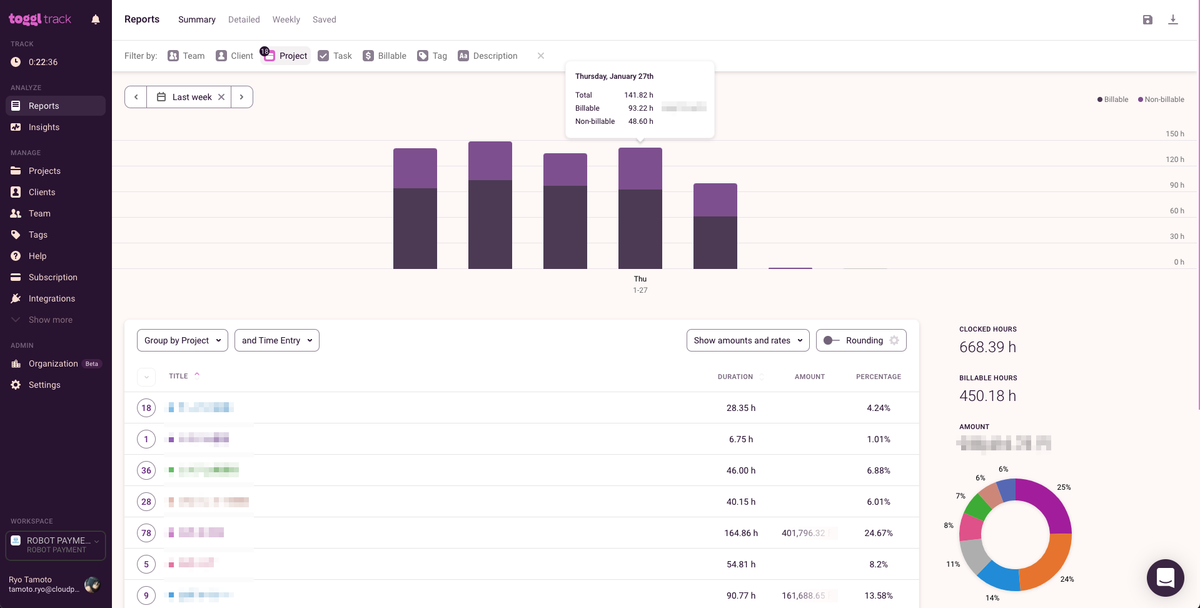Toggle the Rounding switch

pos(831,341)
